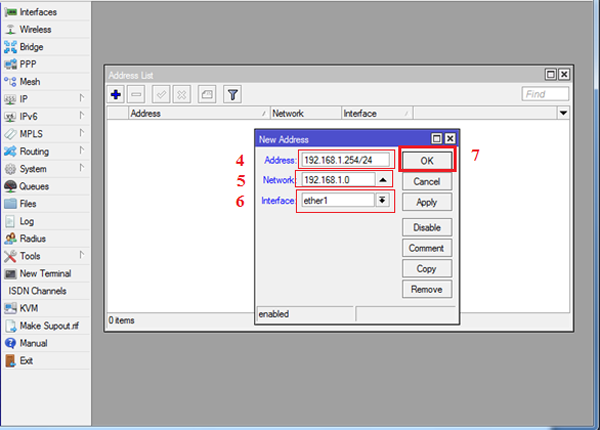Click the Find search box
Viewport: 600px width, 430px height.
coord(545,94)
